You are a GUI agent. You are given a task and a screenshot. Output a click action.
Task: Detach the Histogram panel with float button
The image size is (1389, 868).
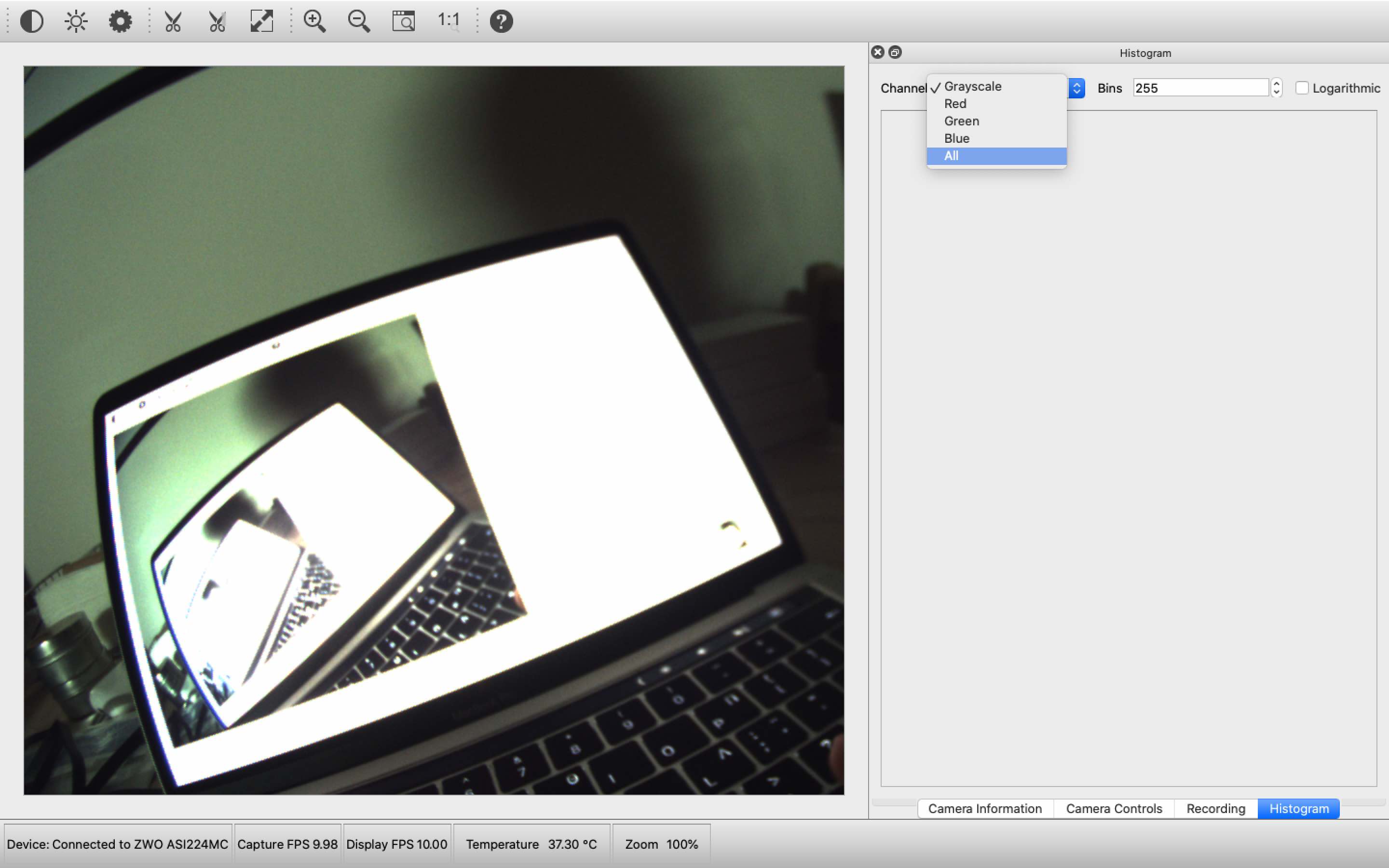[x=895, y=52]
